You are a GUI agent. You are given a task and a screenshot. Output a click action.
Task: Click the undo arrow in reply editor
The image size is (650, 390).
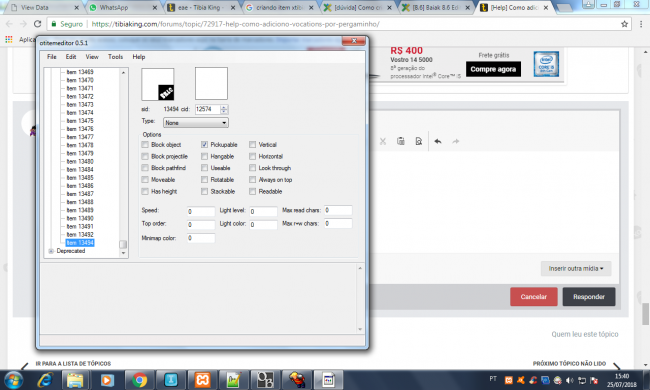(438, 141)
